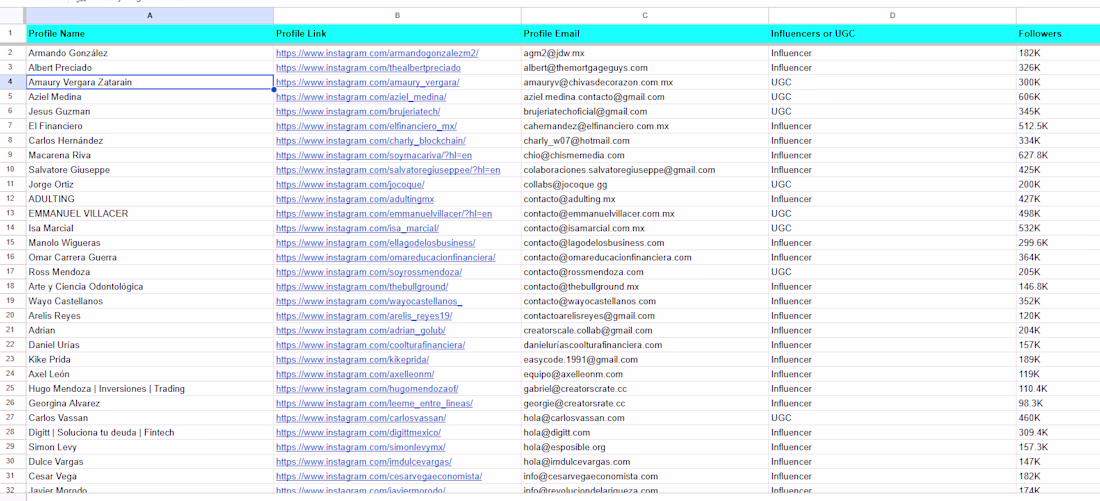Viewport: 1100px width, 501px height.
Task: Select the El Financiero name cell
Action: [149, 126]
